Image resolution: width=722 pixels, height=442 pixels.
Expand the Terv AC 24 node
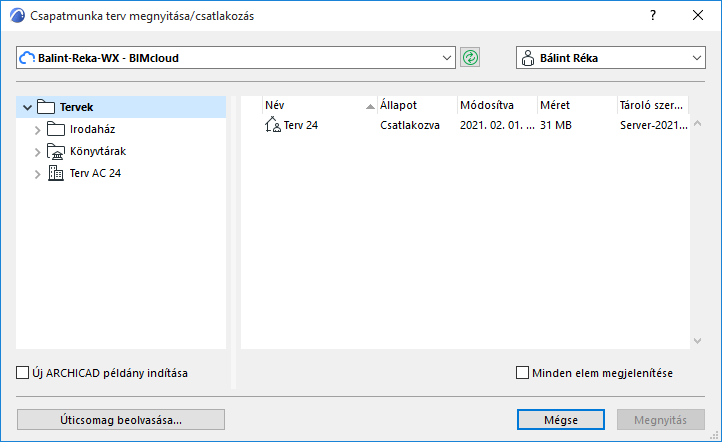pyautogui.click(x=37, y=174)
